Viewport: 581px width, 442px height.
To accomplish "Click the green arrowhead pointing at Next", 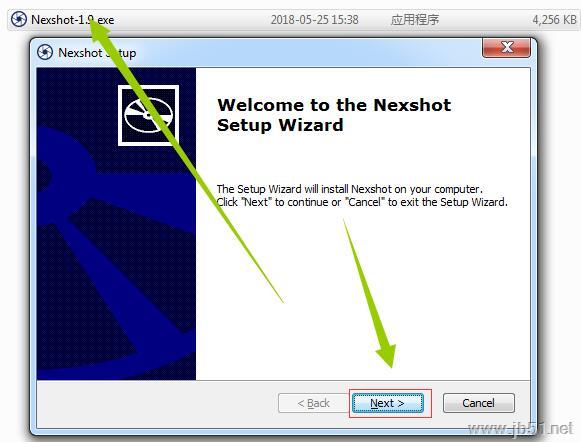I will [x=387, y=355].
